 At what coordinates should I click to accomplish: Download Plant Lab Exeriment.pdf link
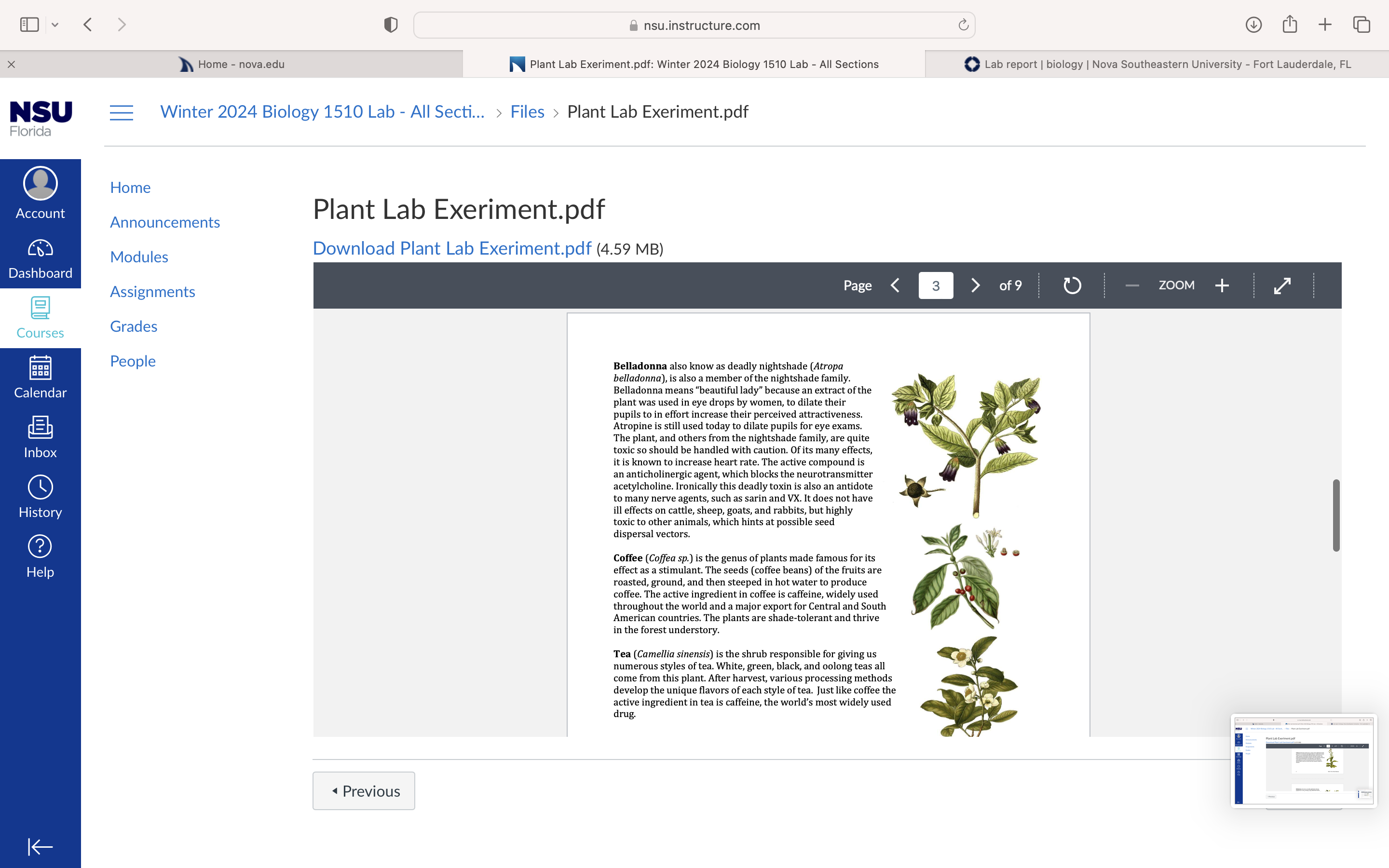[452, 248]
